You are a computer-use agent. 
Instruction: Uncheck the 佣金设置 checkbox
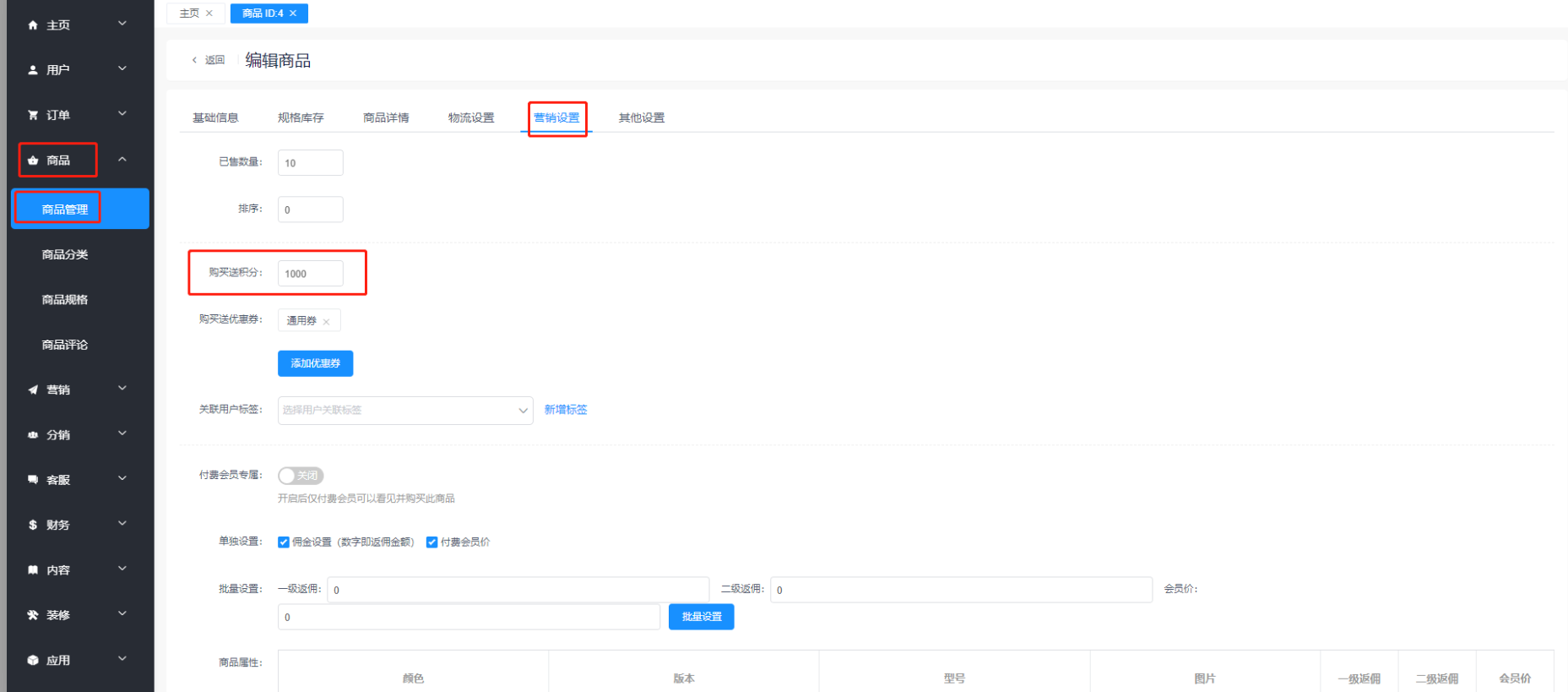tap(284, 542)
